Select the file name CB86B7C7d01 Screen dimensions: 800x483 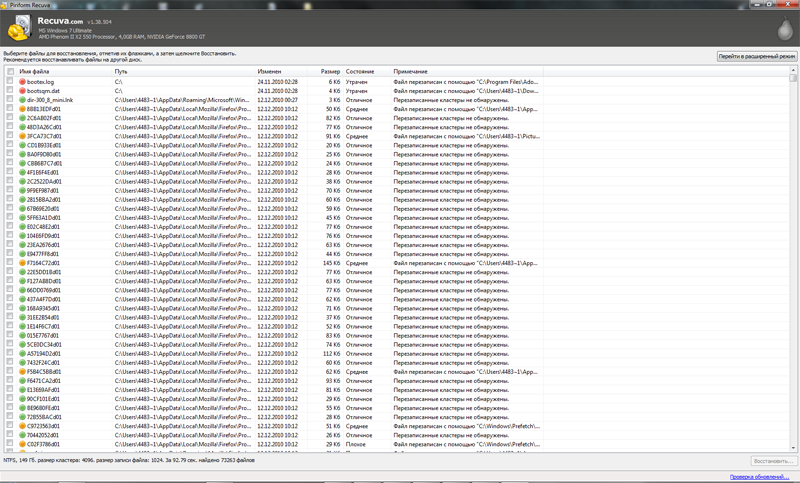click(x=44, y=163)
